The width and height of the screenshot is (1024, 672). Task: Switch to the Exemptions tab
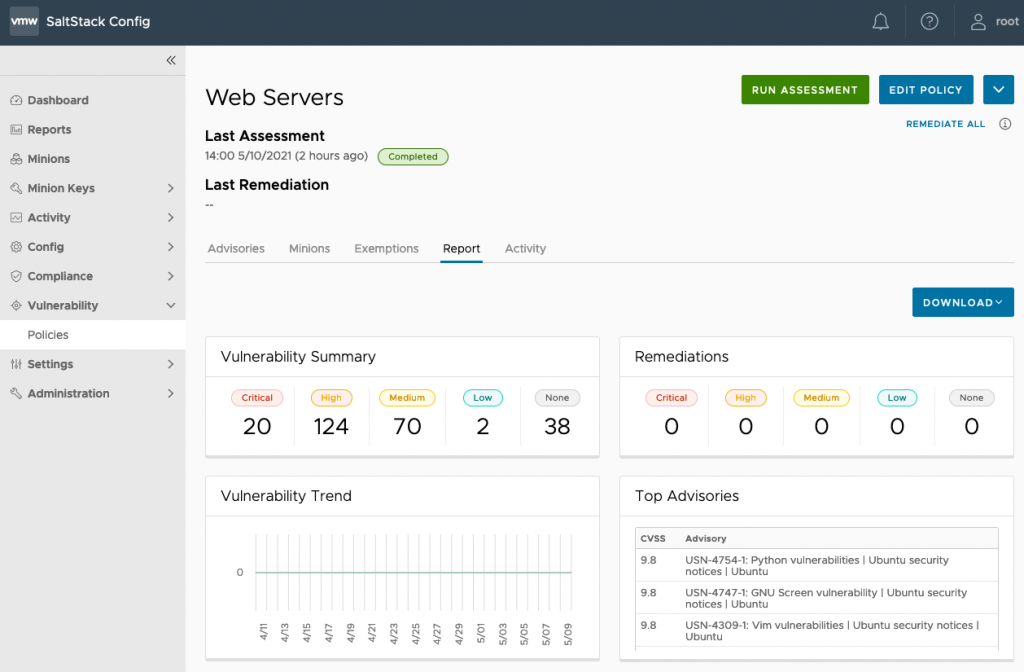386,249
